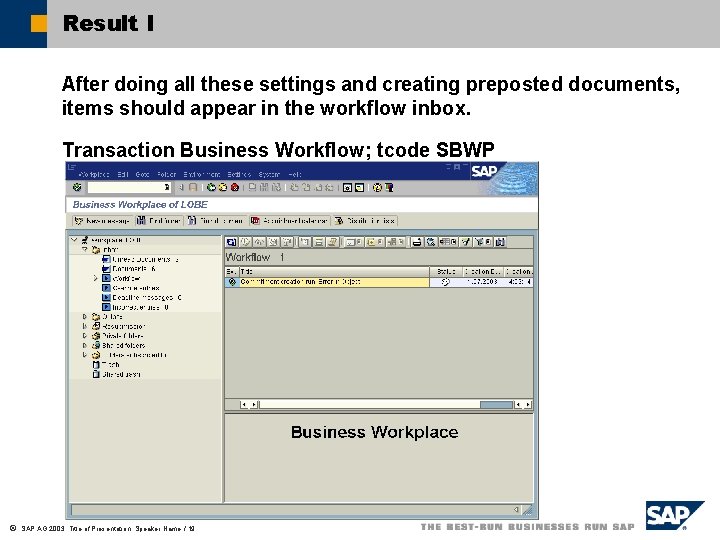This screenshot has width=720, height=540.
Task: Click the yellow Exit icon
Action: (223, 187)
